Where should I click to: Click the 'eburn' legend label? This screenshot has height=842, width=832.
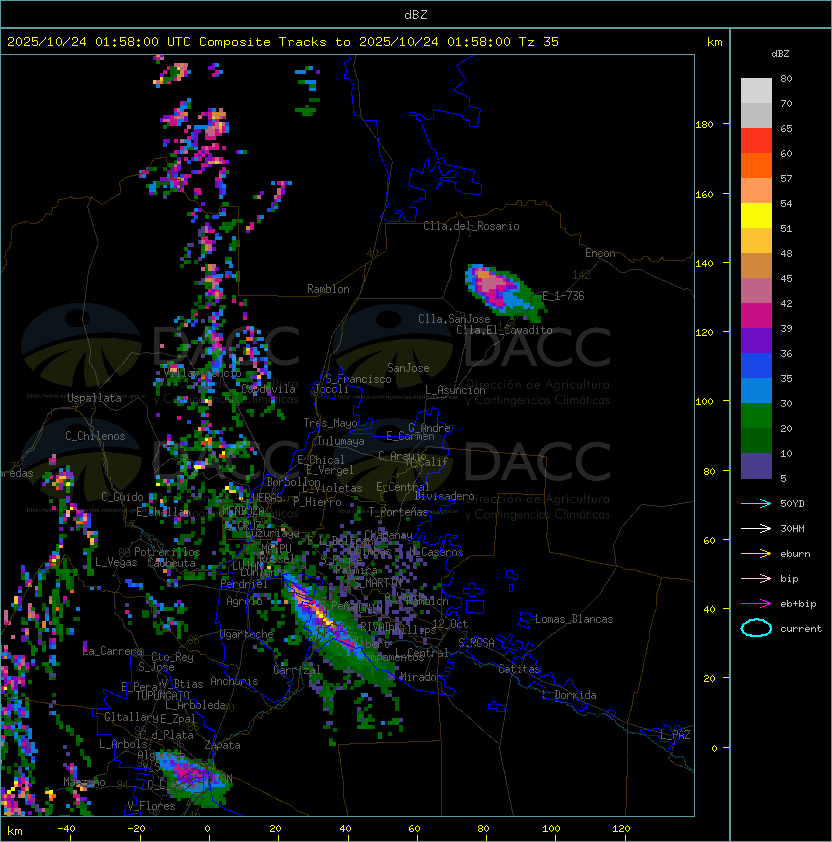click(x=795, y=554)
